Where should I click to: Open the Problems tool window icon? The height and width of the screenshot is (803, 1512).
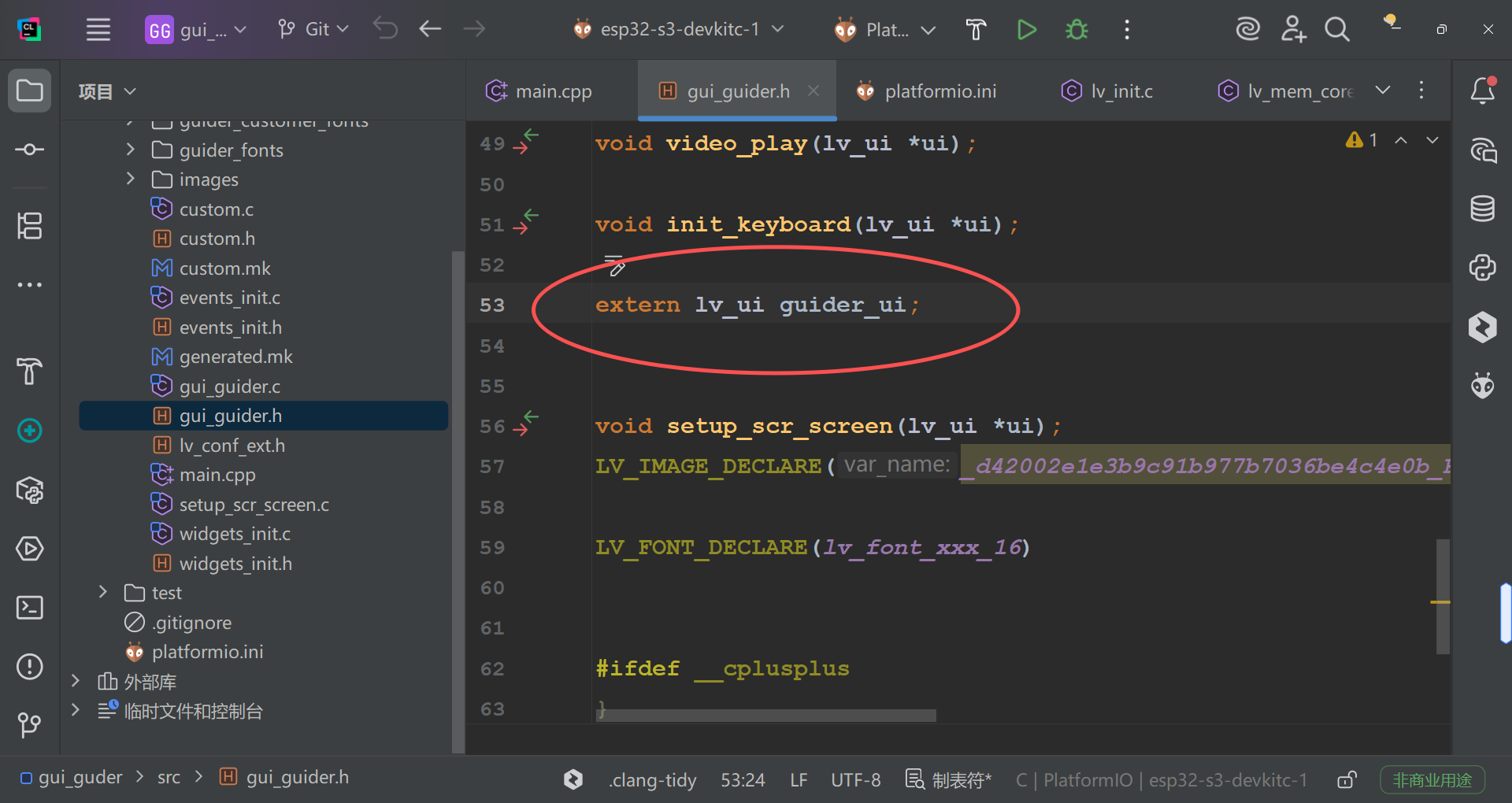[x=30, y=667]
